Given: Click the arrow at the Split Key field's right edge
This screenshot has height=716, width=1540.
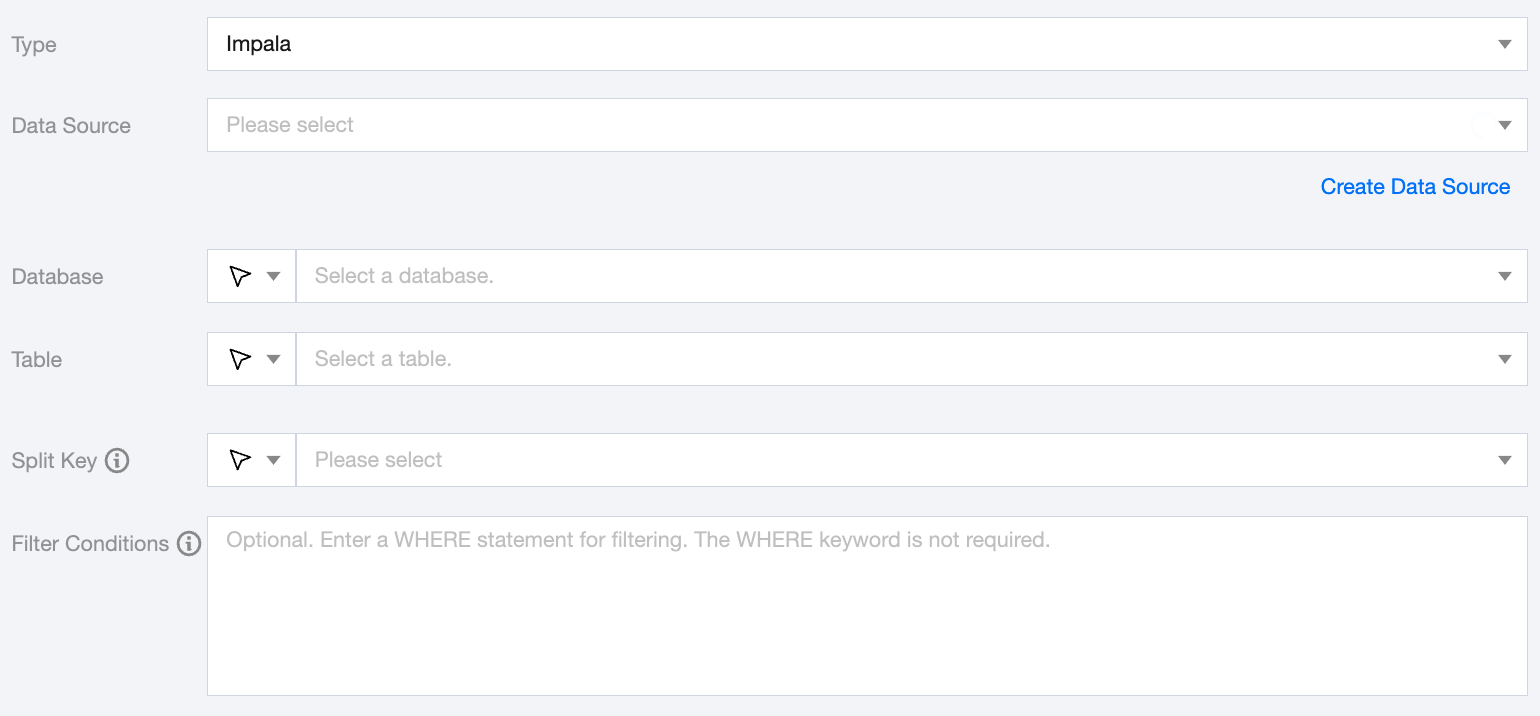Looking at the screenshot, I should [1505, 460].
